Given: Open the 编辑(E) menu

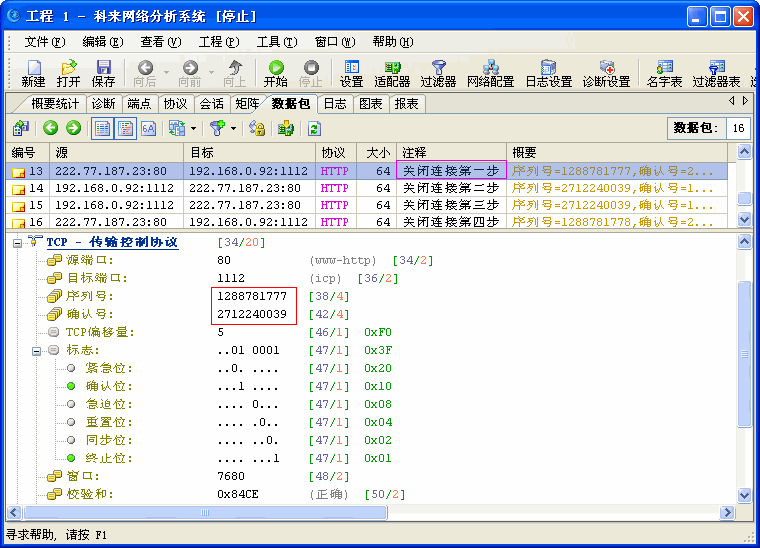Looking at the screenshot, I should click(103, 42).
